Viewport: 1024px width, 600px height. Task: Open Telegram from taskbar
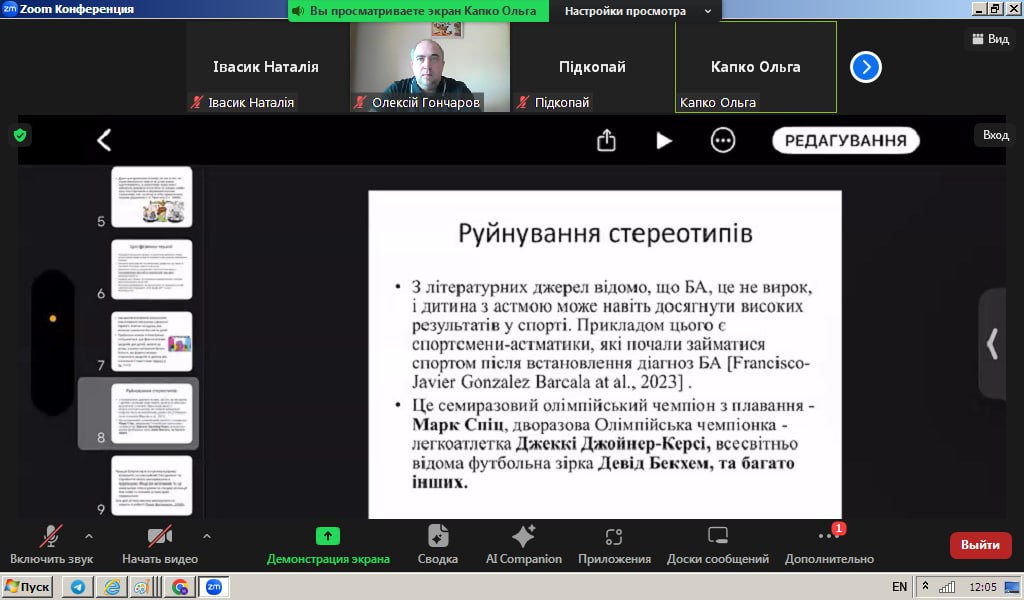78,587
